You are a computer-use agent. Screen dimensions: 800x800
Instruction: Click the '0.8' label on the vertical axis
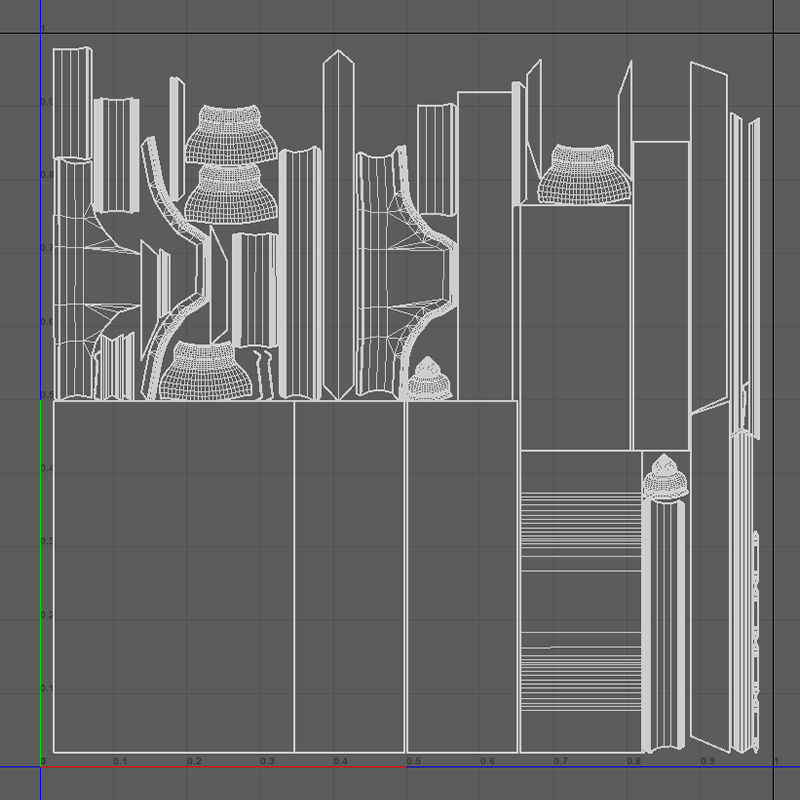click(47, 174)
